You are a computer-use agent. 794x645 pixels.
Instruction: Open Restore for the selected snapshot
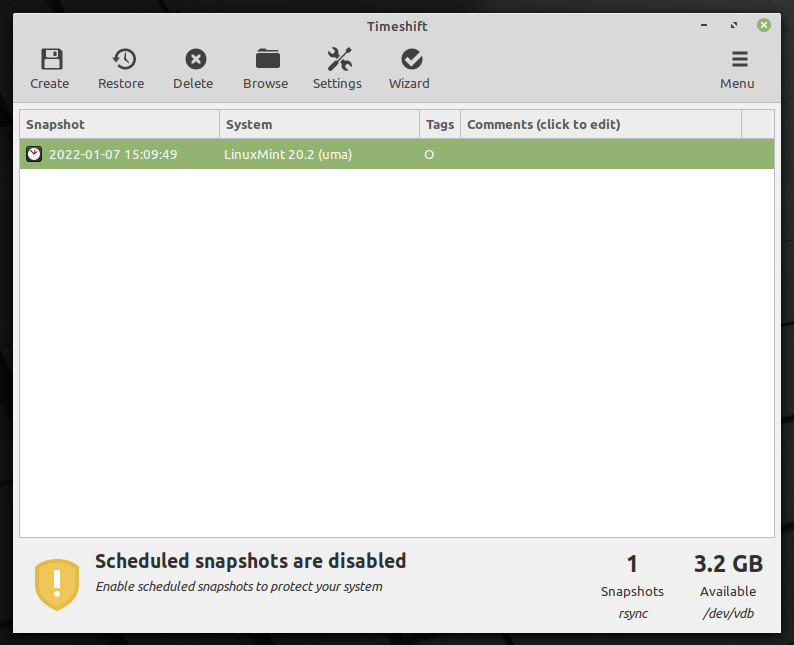(122, 69)
